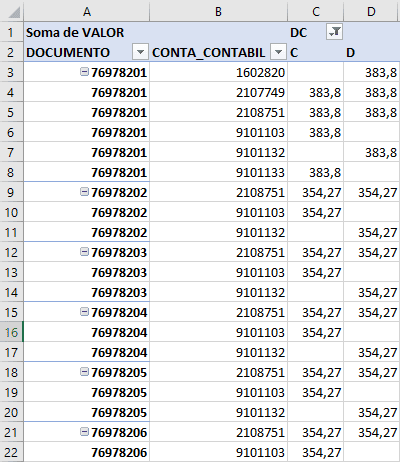Select column A header
The width and height of the screenshot is (400, 462).
tap(87, 11)
